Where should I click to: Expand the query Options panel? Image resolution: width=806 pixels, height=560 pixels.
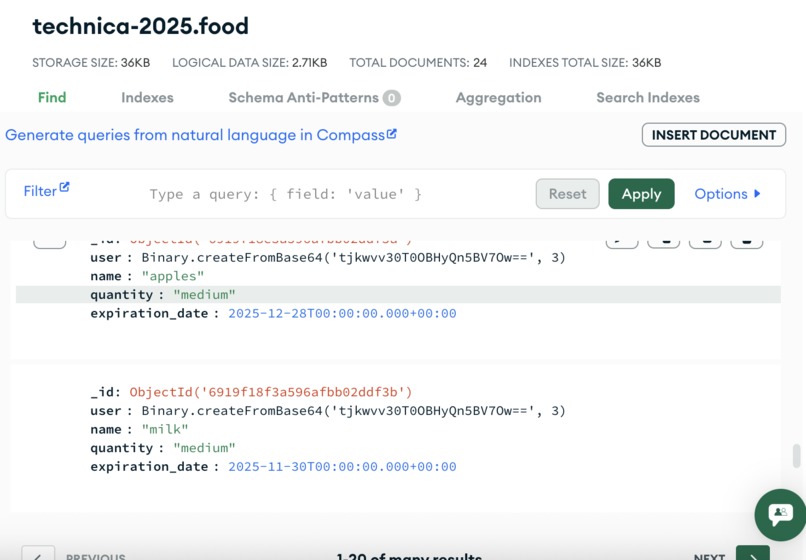[x=727, y=194]
